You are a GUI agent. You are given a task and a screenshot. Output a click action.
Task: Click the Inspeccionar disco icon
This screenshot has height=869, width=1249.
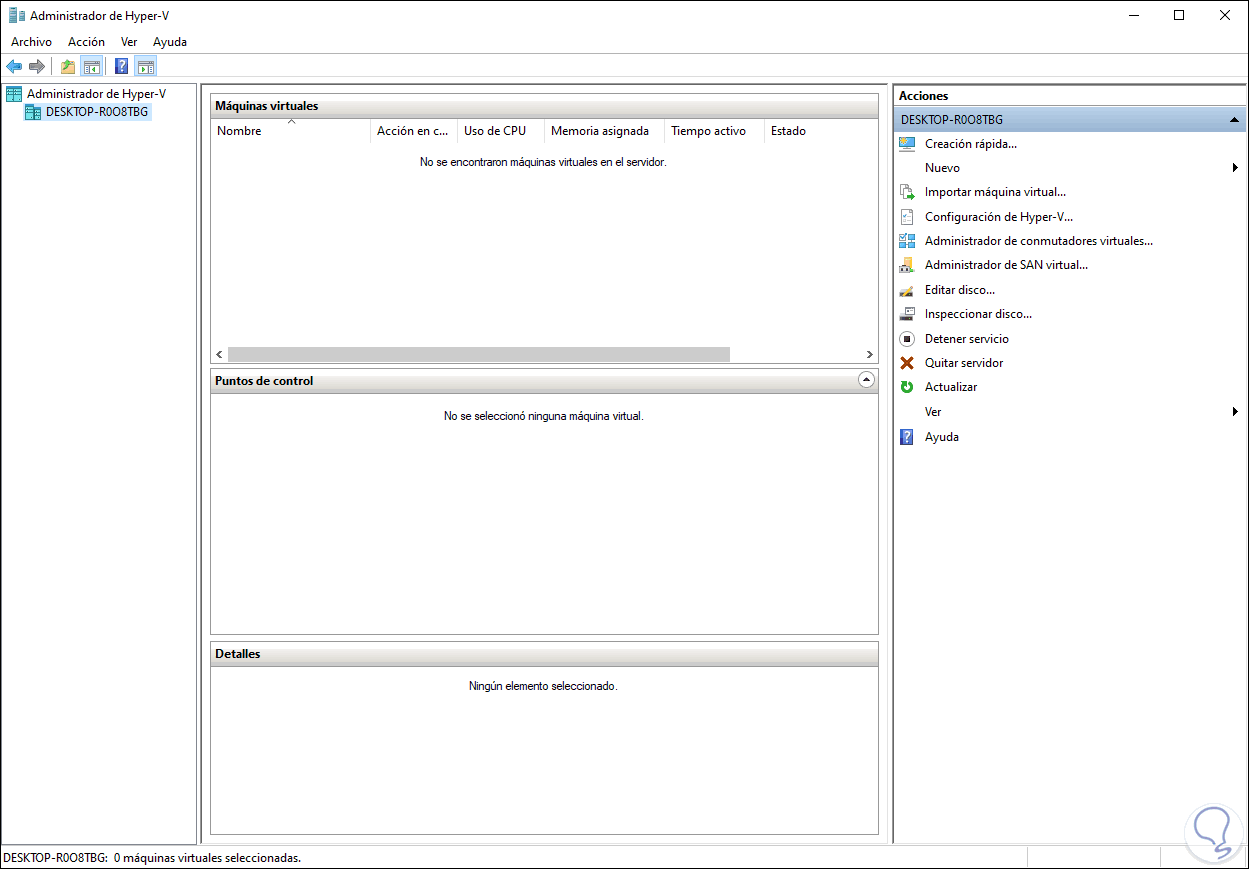tap(907, 314)
